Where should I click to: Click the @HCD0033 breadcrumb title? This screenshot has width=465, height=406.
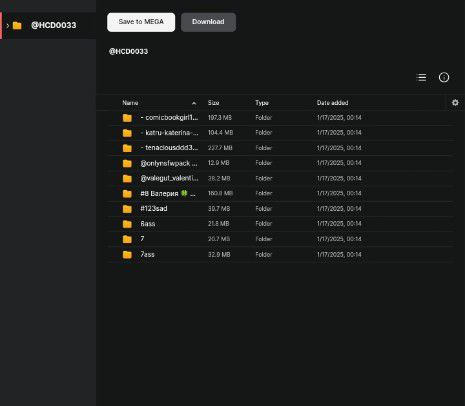[128, 51]
